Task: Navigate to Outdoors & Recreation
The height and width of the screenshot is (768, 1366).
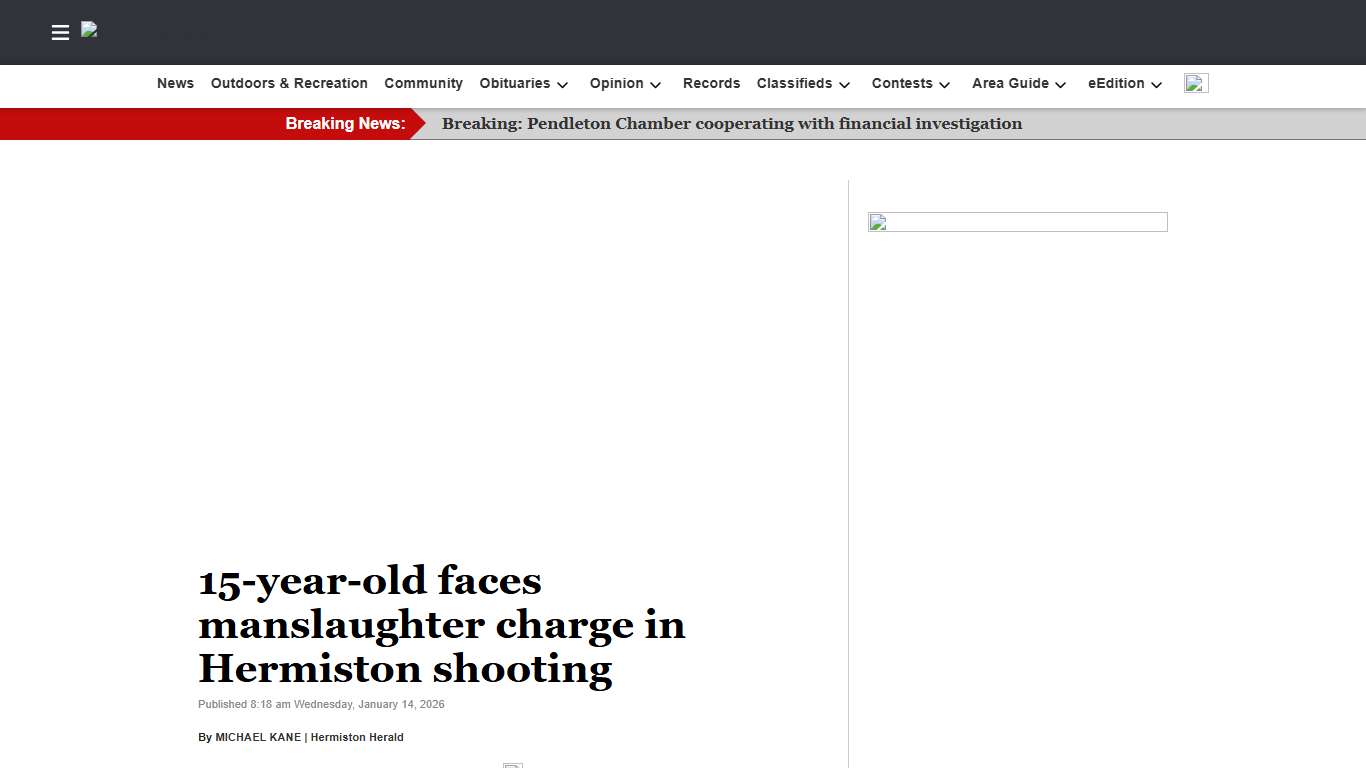Action: point(289,83)
